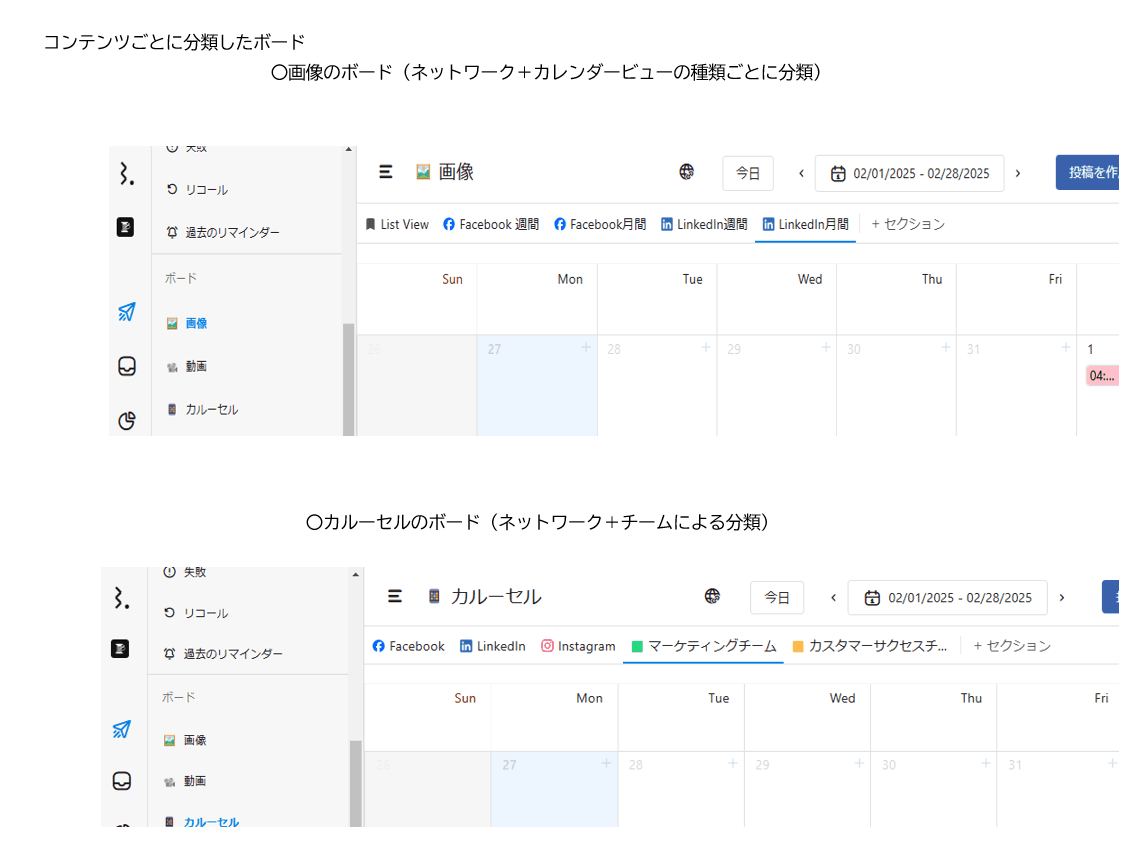The width and height of the screenshot is (1146, 859).
Task: Toggle the hamburger menu next to 画像 title
Action: tap(386, 172)
